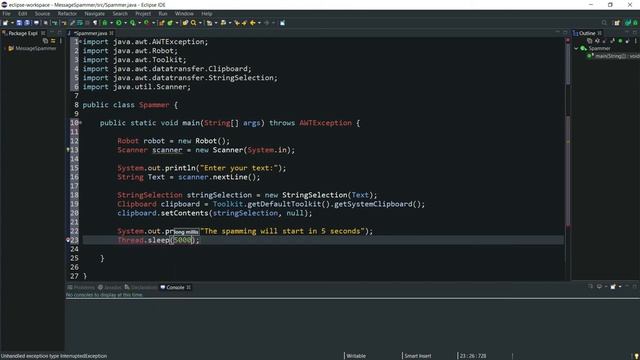Click the Open Type toolbar icon
640x360 pixels.
(x=185, y=23)
